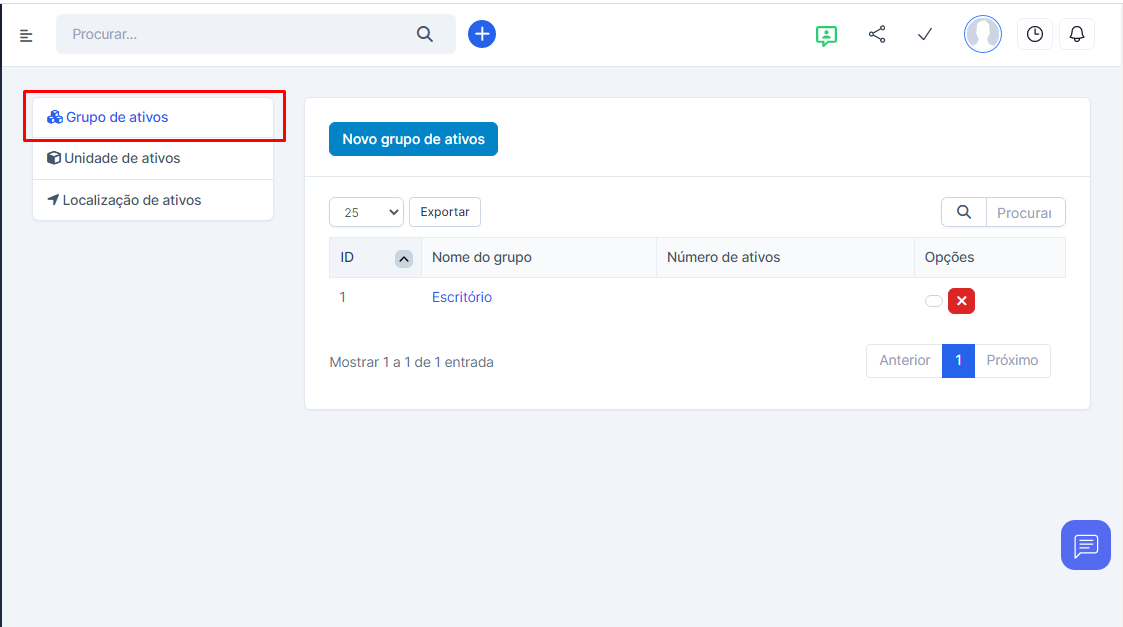Open the checkmark tasks icon

(x=925, y=35)
